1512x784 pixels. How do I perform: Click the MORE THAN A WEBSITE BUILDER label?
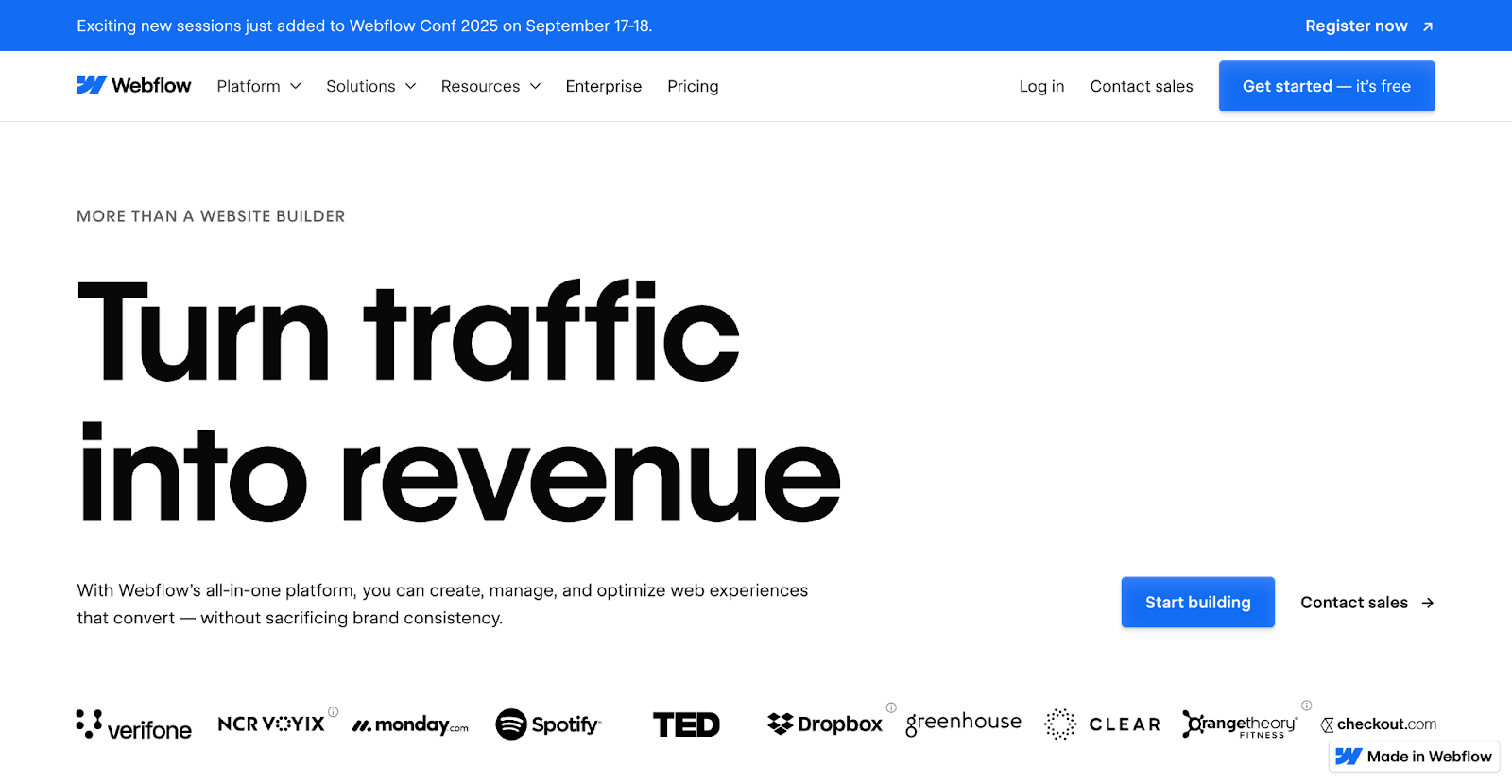(211, 216)
